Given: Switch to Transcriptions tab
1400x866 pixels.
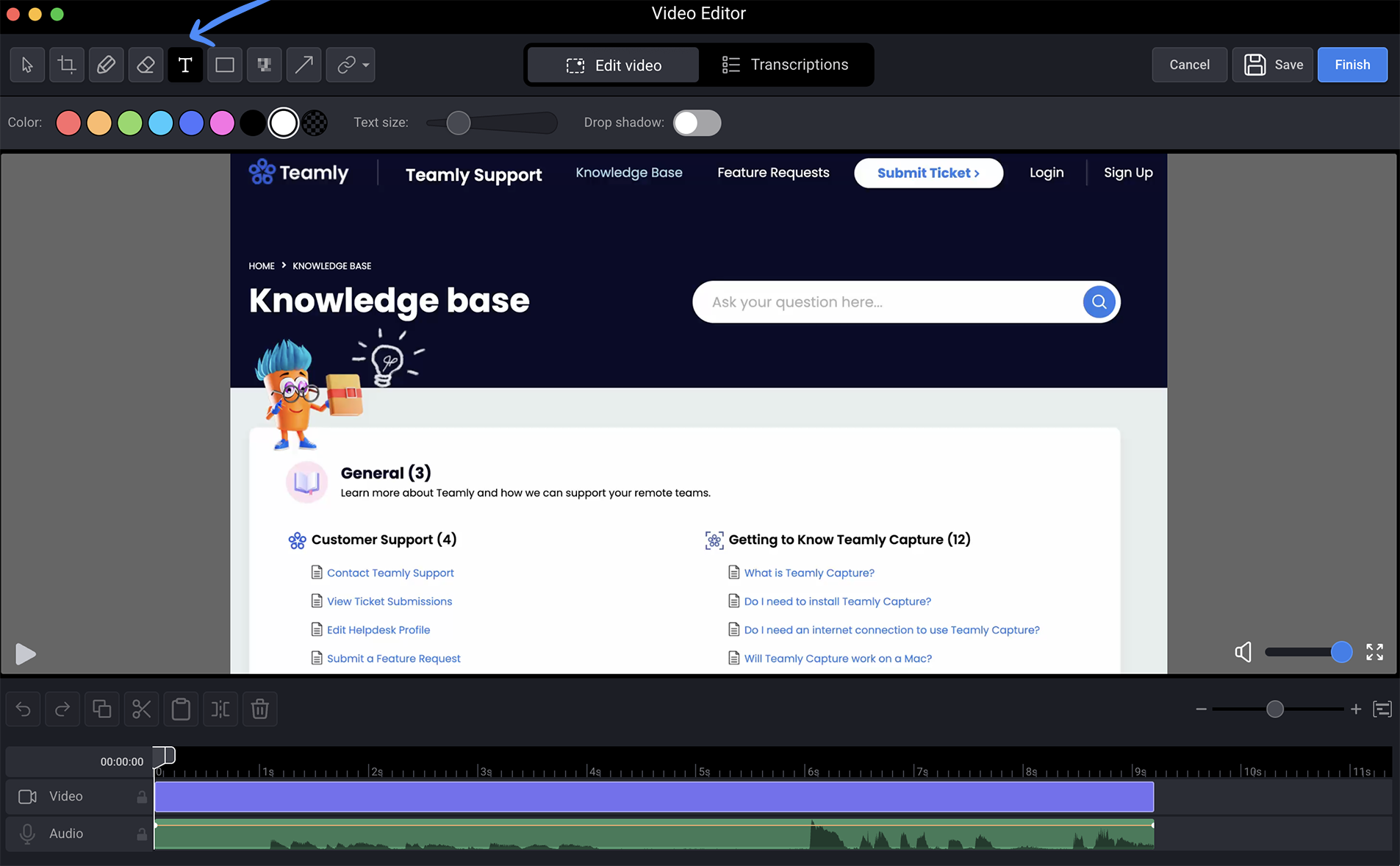Looking at the screenshot, I should coord(785,65).
